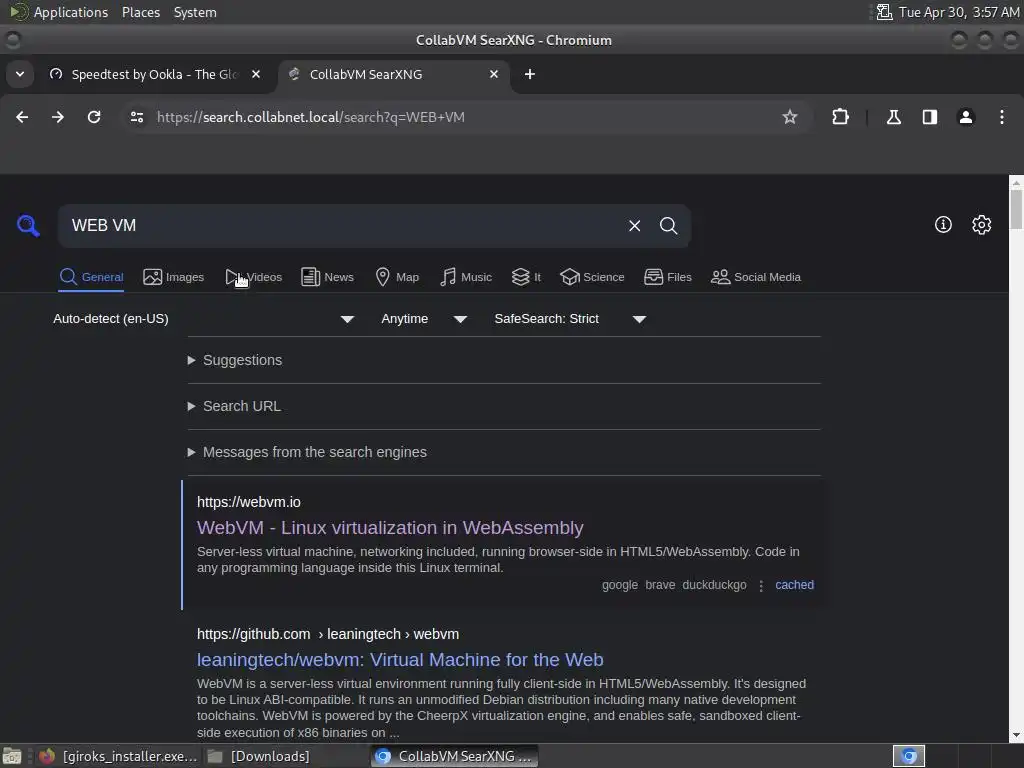View site information icon in address bar
Screen dimensions: 1024x768
click(136, 117)
